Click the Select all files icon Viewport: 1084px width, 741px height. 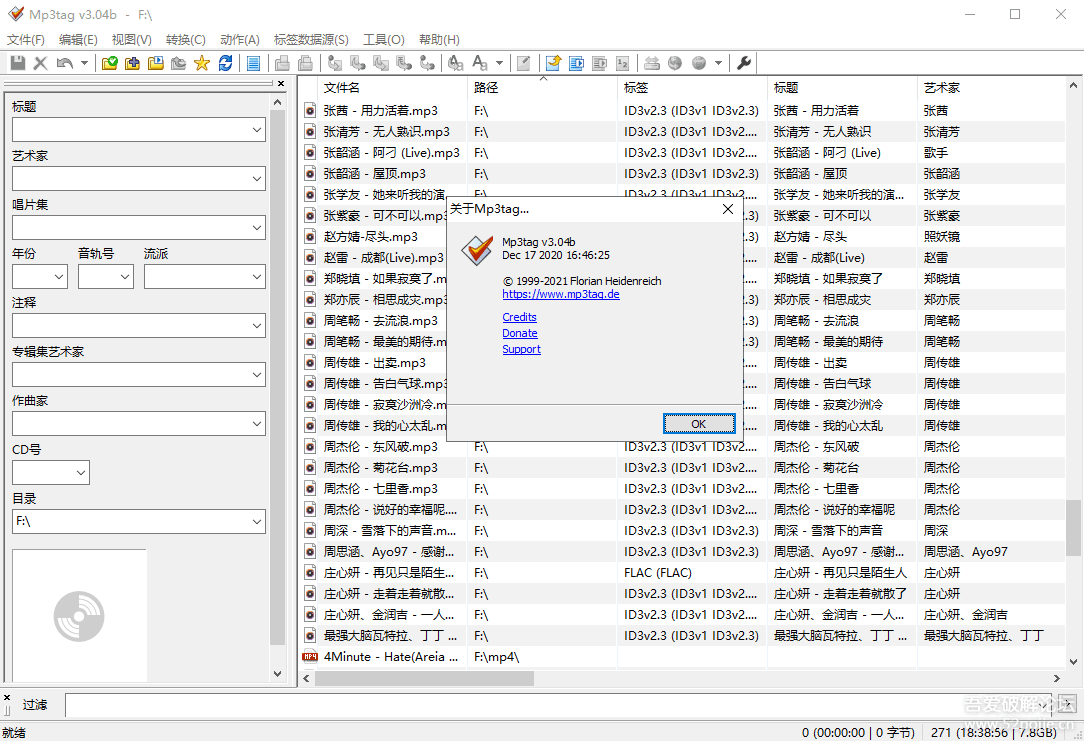click(254, 63)
